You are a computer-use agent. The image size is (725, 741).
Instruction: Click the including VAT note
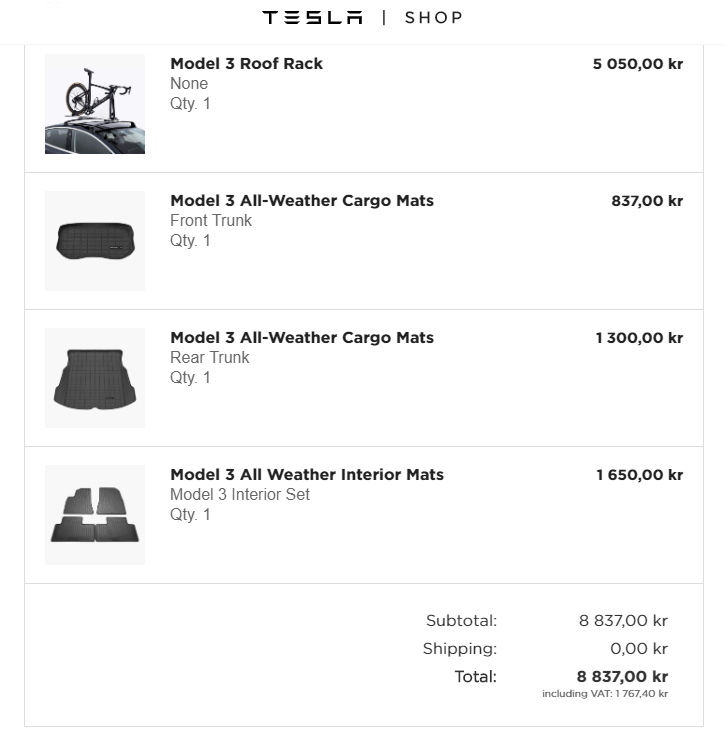605,694
